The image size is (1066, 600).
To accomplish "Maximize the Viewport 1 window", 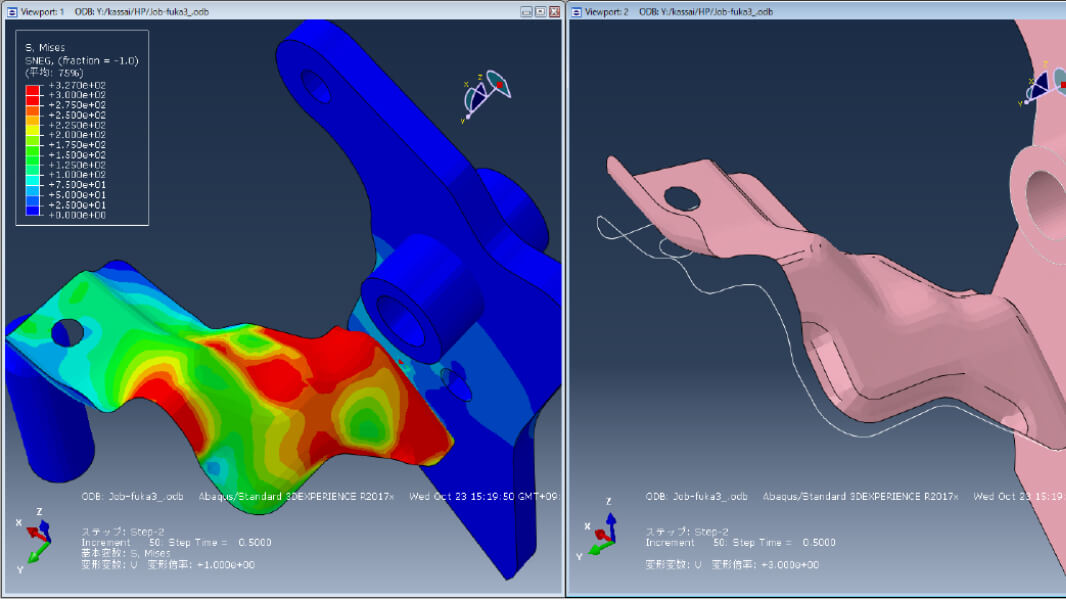I will coord(541,12).
